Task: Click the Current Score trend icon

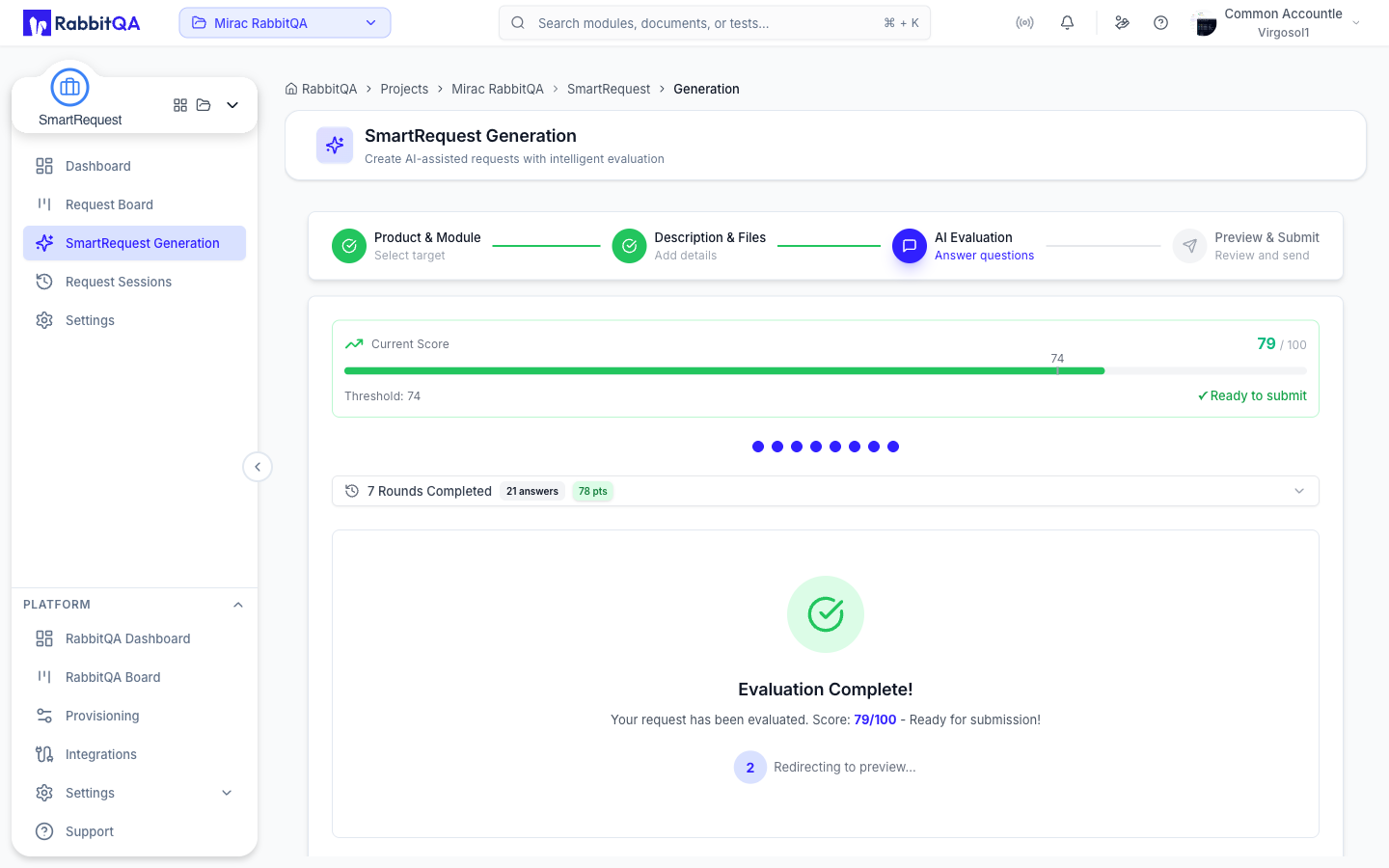Action: 354,343
